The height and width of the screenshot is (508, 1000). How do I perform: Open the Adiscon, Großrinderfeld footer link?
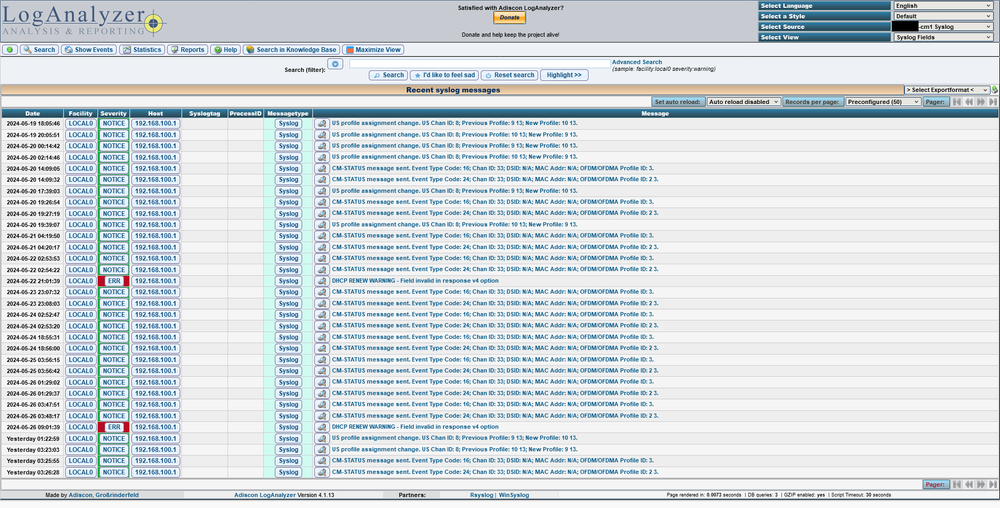[103, 495]
